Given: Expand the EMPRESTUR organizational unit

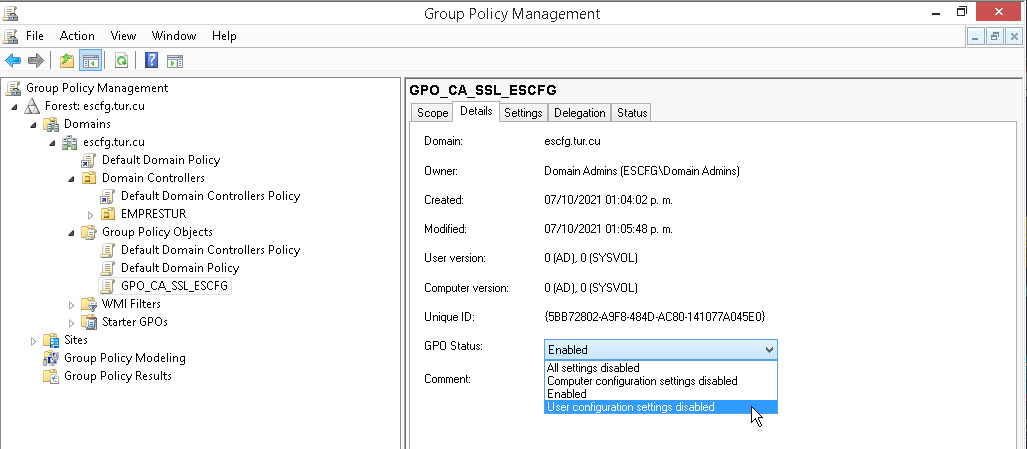Looking at the screenshot, I should point(90,214).
